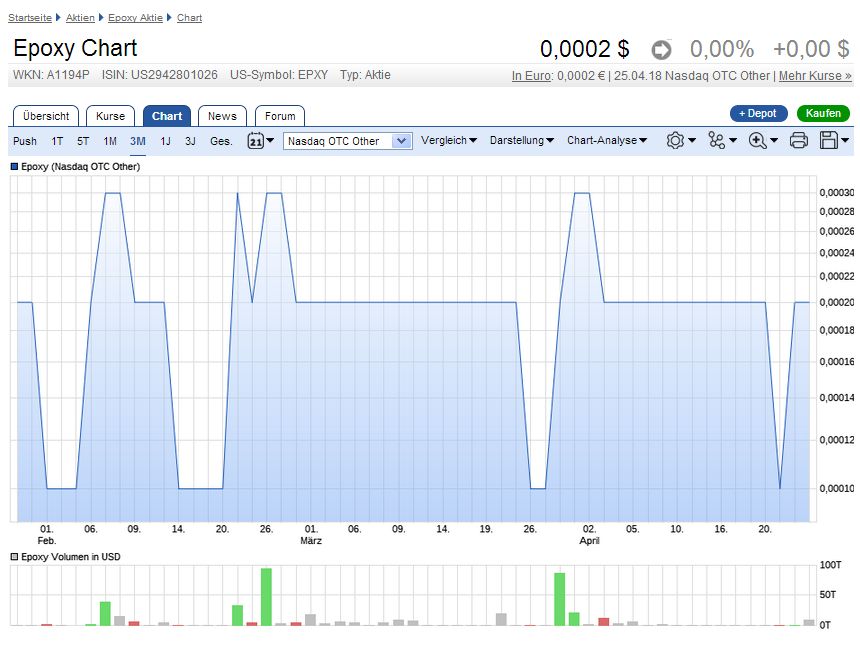The image size is (860, 648).
Task: Expand the arrow beside the save icon
Action: pyautogui.click(x=845, y=140)
